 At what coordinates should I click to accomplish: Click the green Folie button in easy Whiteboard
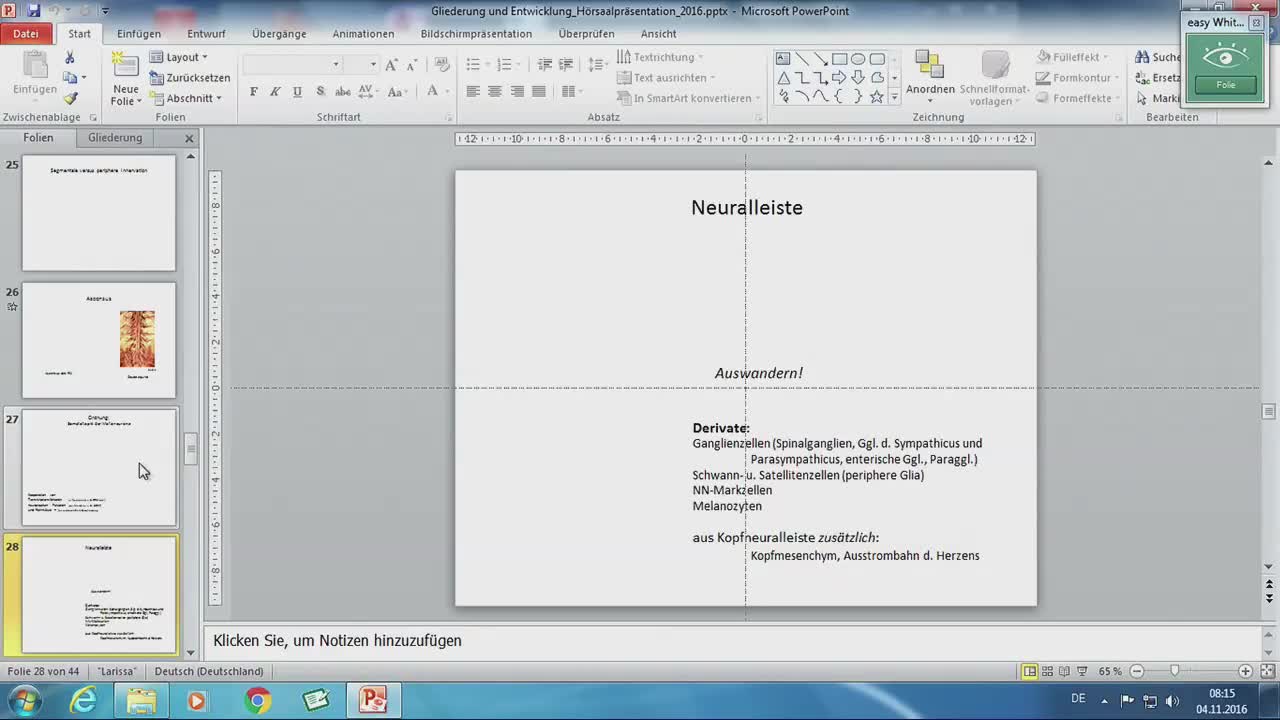coord(1225,85)
